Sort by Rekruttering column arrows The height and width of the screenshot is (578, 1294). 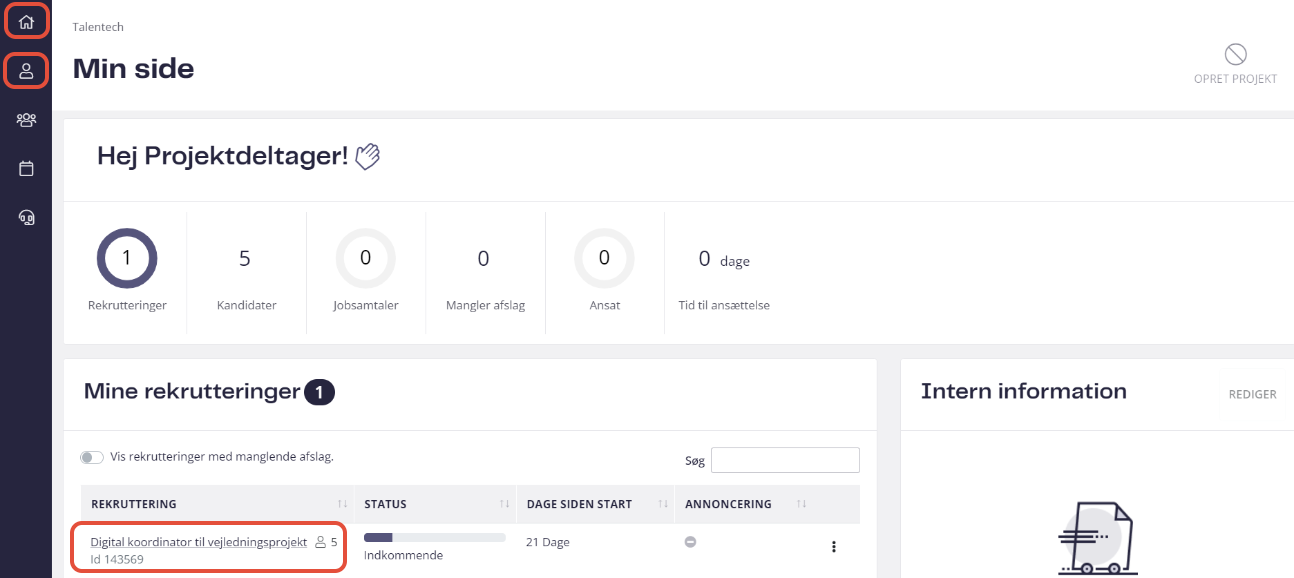(343, 504)
